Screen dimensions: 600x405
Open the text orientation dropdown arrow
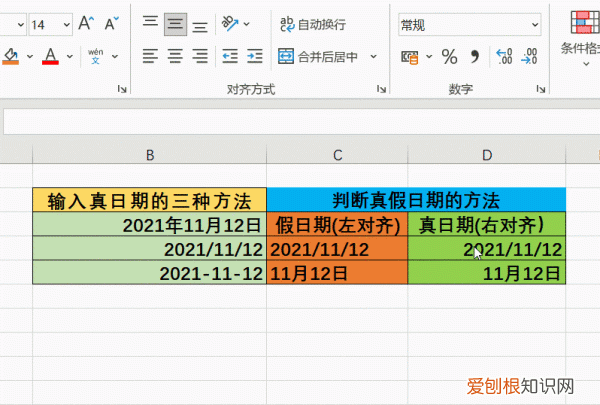(247, 24)
